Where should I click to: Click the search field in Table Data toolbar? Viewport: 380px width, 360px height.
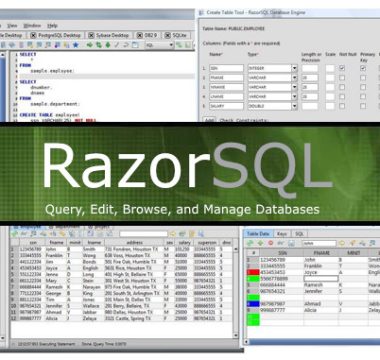tap(319, 243)
